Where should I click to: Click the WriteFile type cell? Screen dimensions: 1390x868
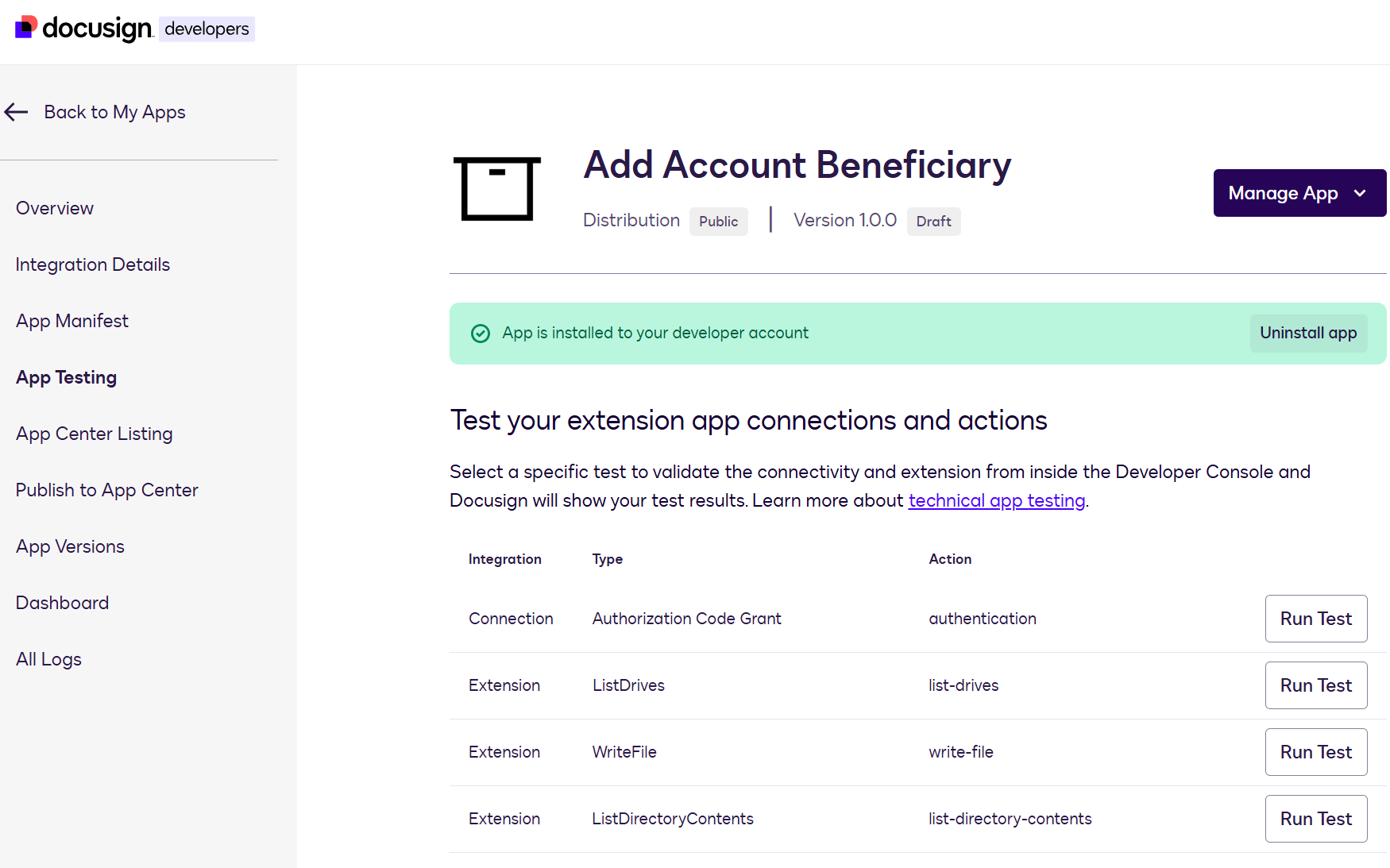[624, 752]
